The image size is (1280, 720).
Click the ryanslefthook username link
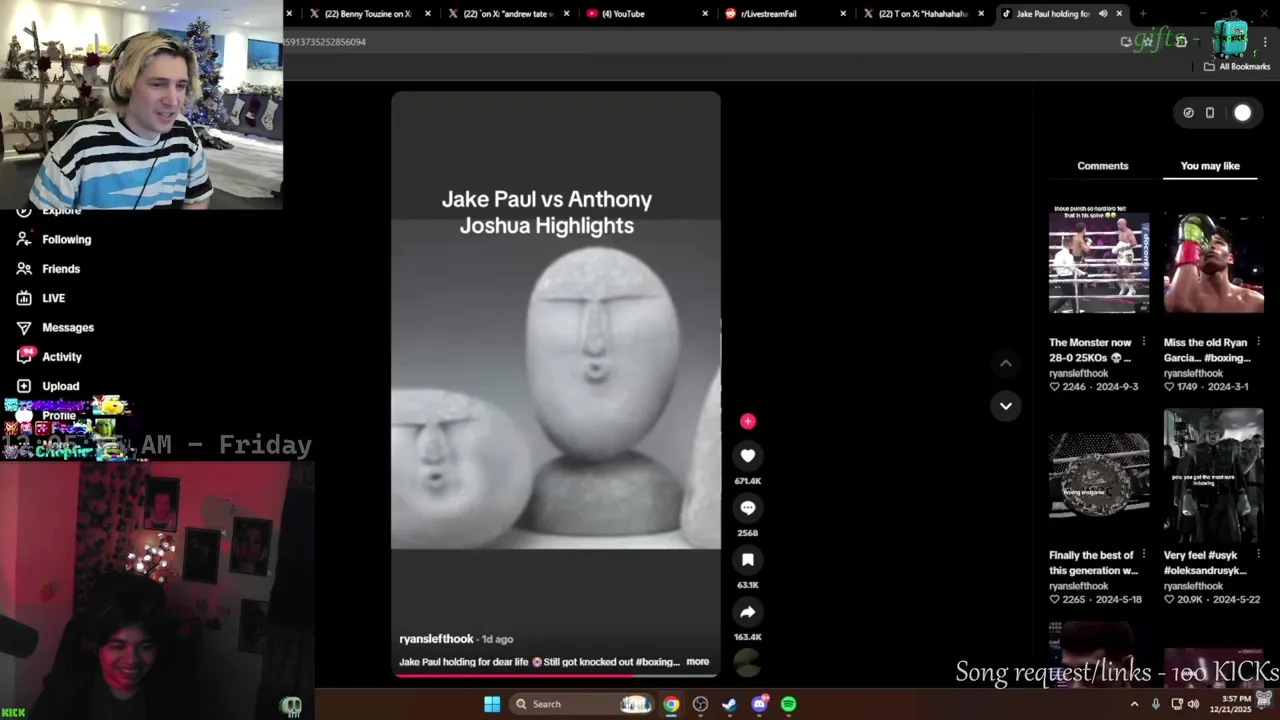[x=436, y=639]
